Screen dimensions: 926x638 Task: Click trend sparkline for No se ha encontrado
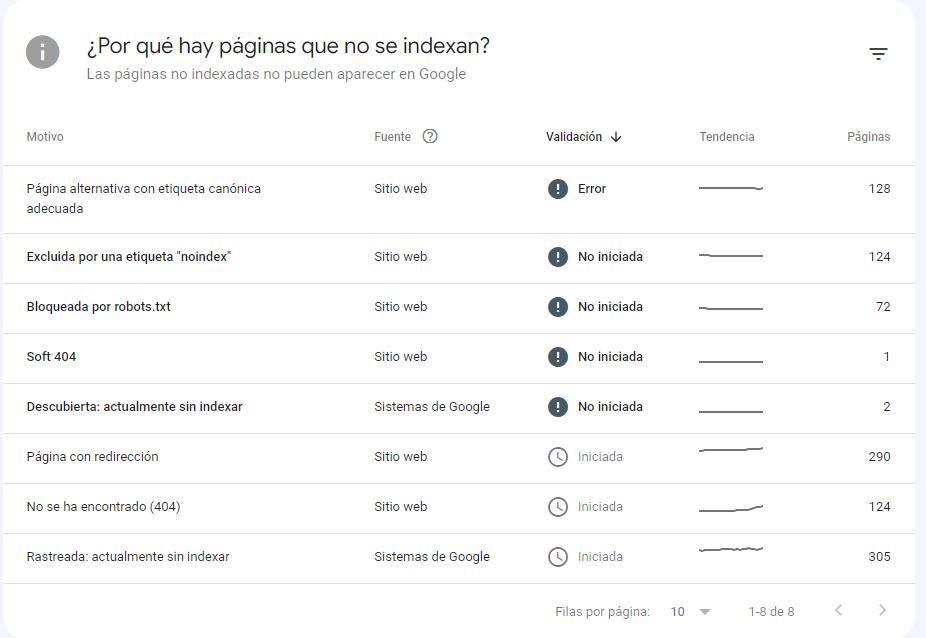pyautogui.click(x=731, y=508)
